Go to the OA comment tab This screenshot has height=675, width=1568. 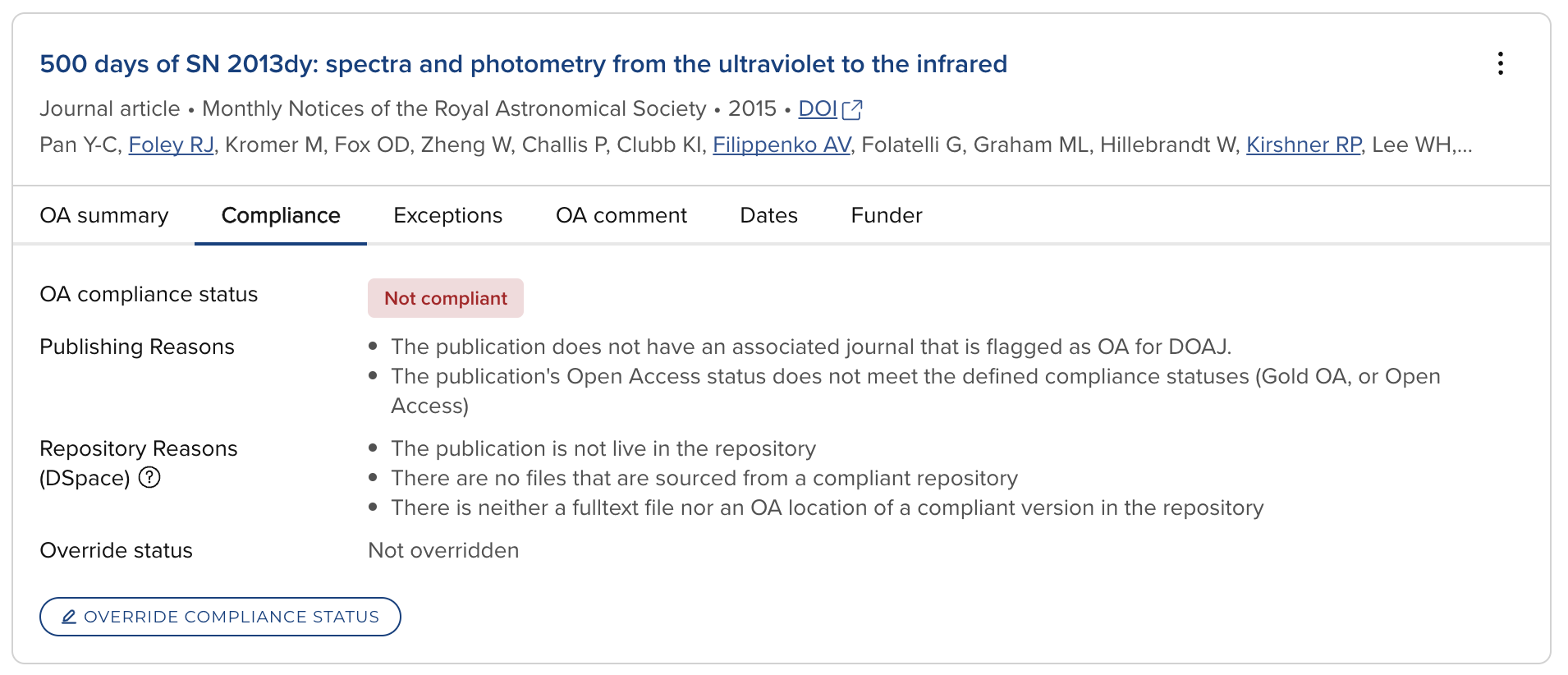tap(621, 215)
